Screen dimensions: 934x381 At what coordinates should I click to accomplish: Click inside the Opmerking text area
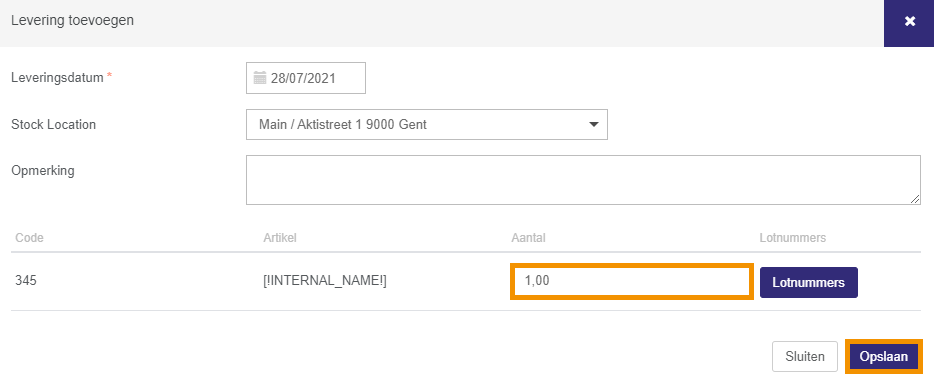pyautogui.click(x=583, y=180)
